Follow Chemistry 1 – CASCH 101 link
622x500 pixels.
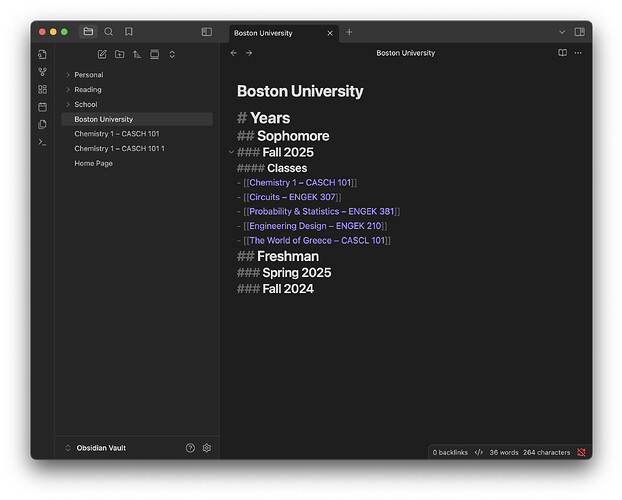pyautogui.click(x=300, y=183)
